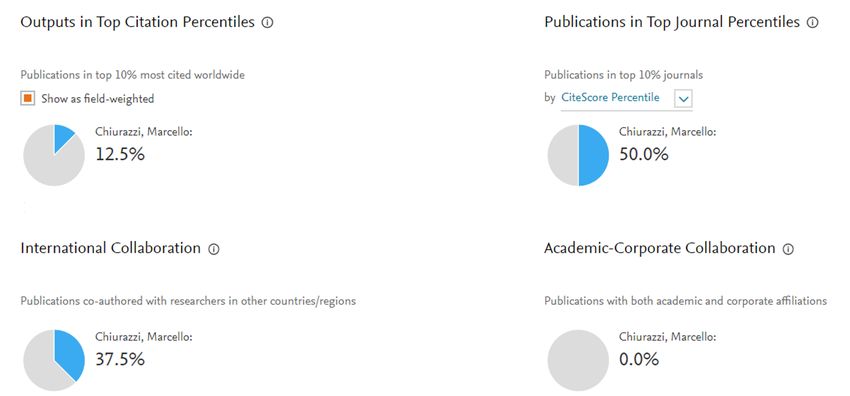Viewport: 850px width, 396px height.
Task: Click info icon next to International Collaboration
Action: point(214,249)
